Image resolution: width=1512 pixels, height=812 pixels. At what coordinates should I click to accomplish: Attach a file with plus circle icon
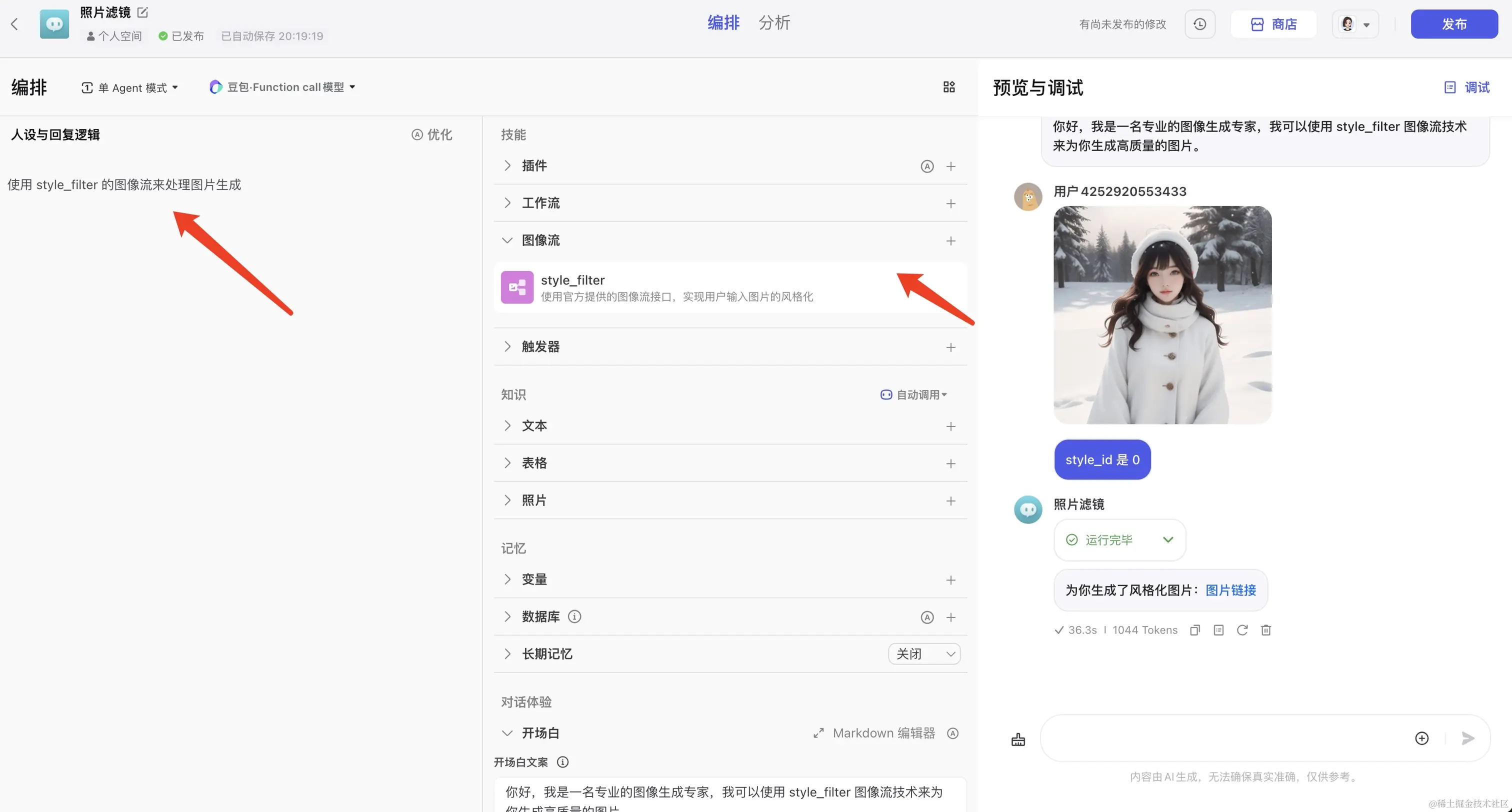pos(1421,738)
